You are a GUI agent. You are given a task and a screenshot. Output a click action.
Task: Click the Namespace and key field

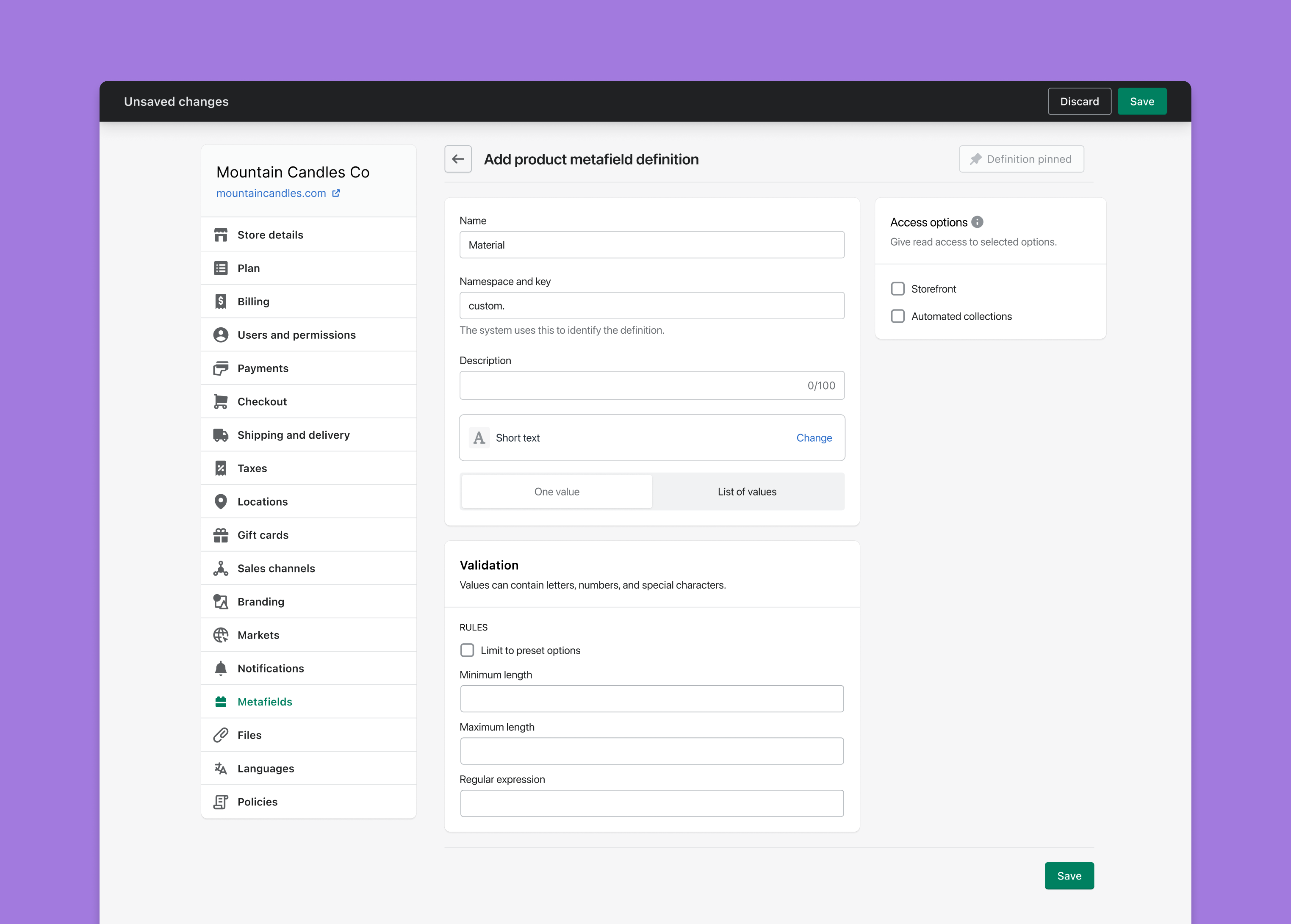[651, 306]
